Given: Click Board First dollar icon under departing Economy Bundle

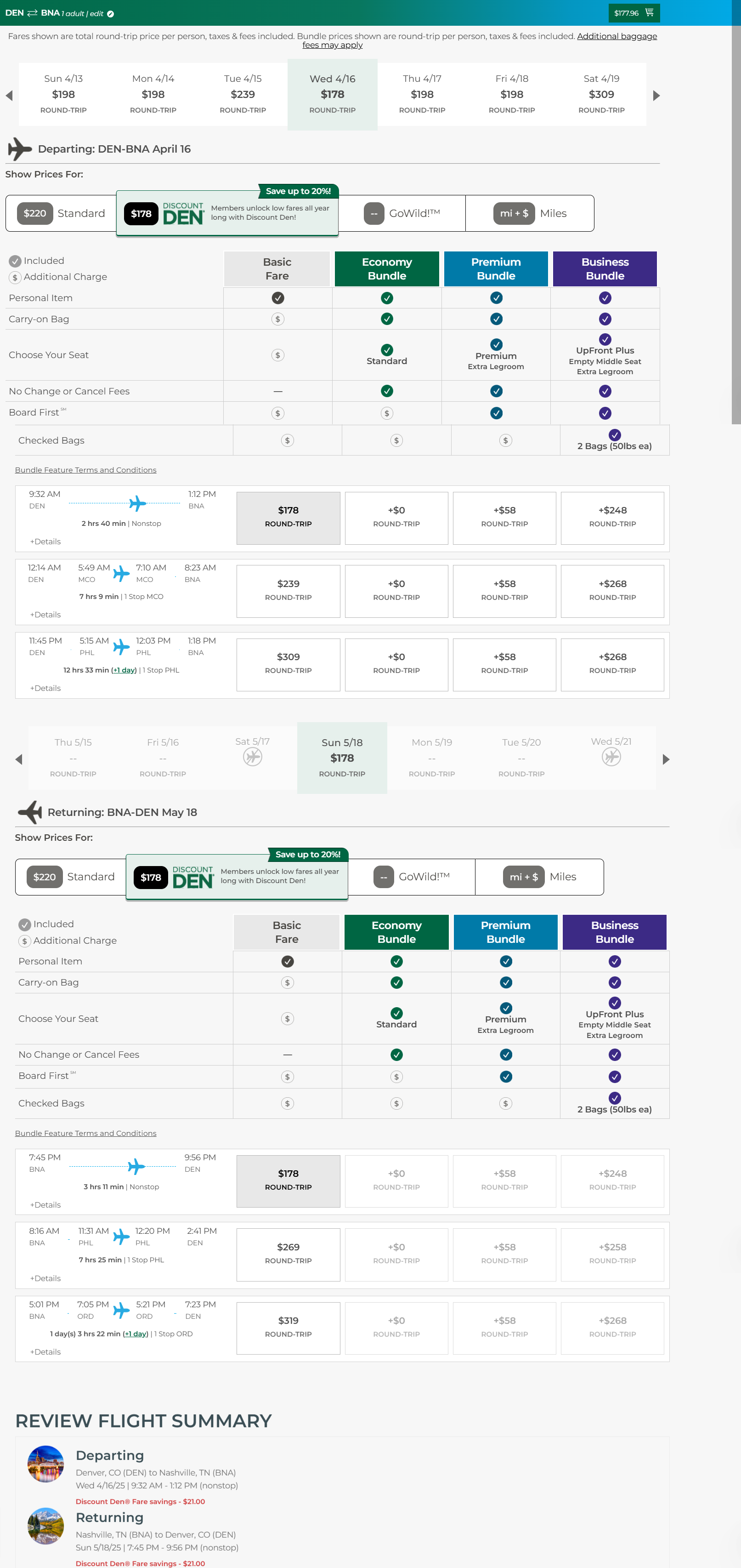Looking at the screenshot, I should [x=387, y=413].
